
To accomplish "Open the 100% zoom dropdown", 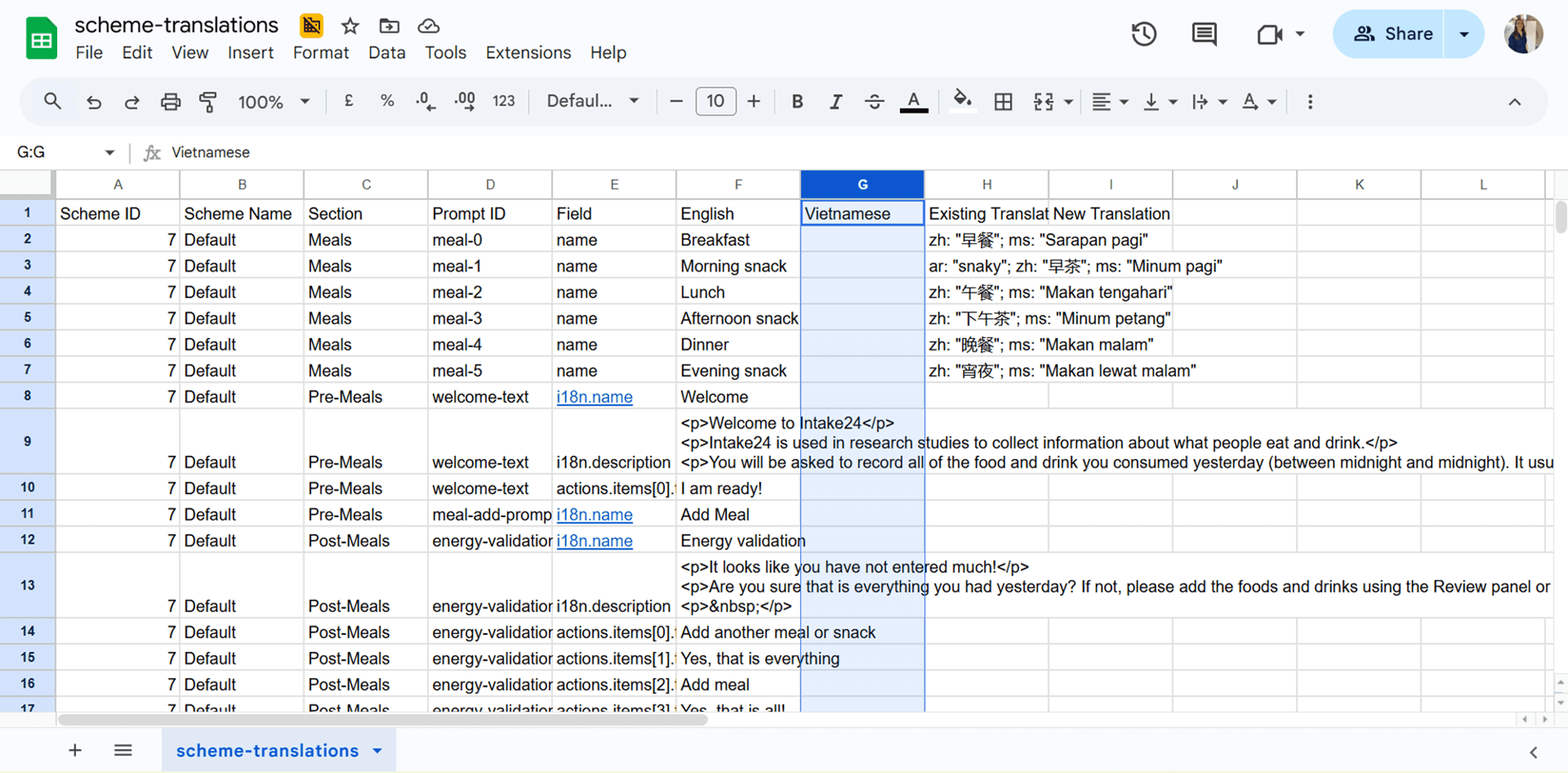I will [x=274, y=101].
